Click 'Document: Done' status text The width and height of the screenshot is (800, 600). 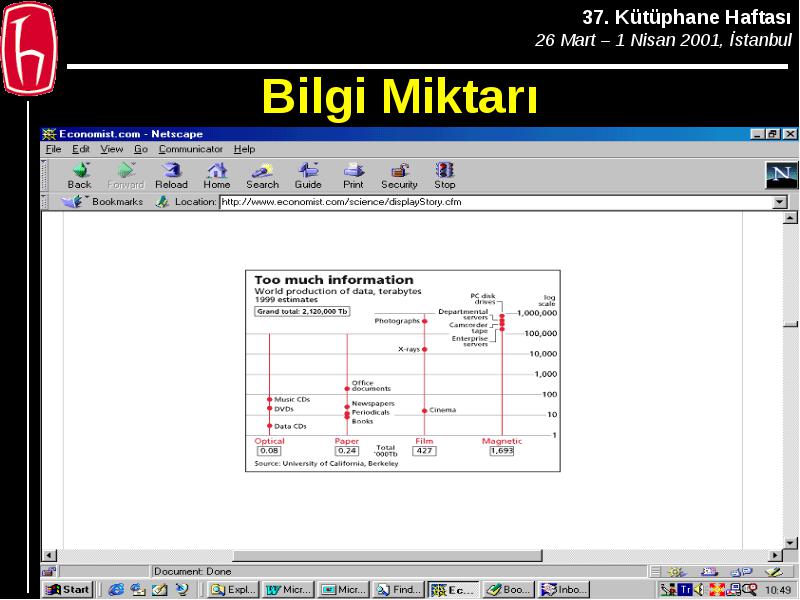click(192, 572)
